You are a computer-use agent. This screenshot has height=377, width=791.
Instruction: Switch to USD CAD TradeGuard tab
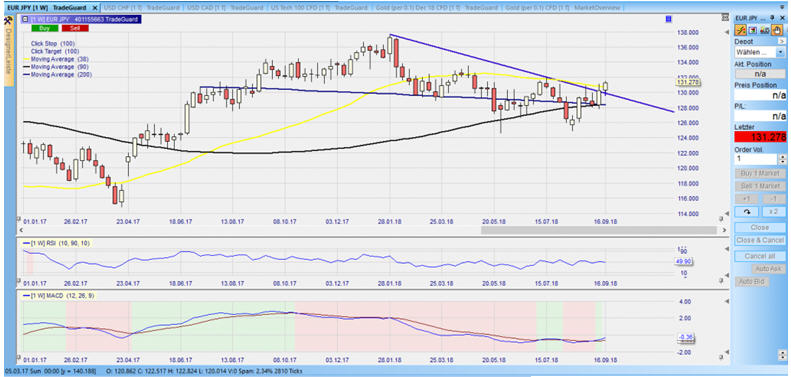[225, 8]
